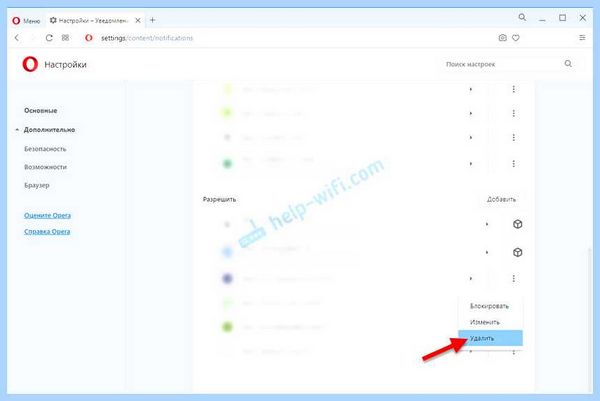Expand details arrow of gray-icon blocked row
The height and width of the screenshot is (401, 600).
pos(471,137)
